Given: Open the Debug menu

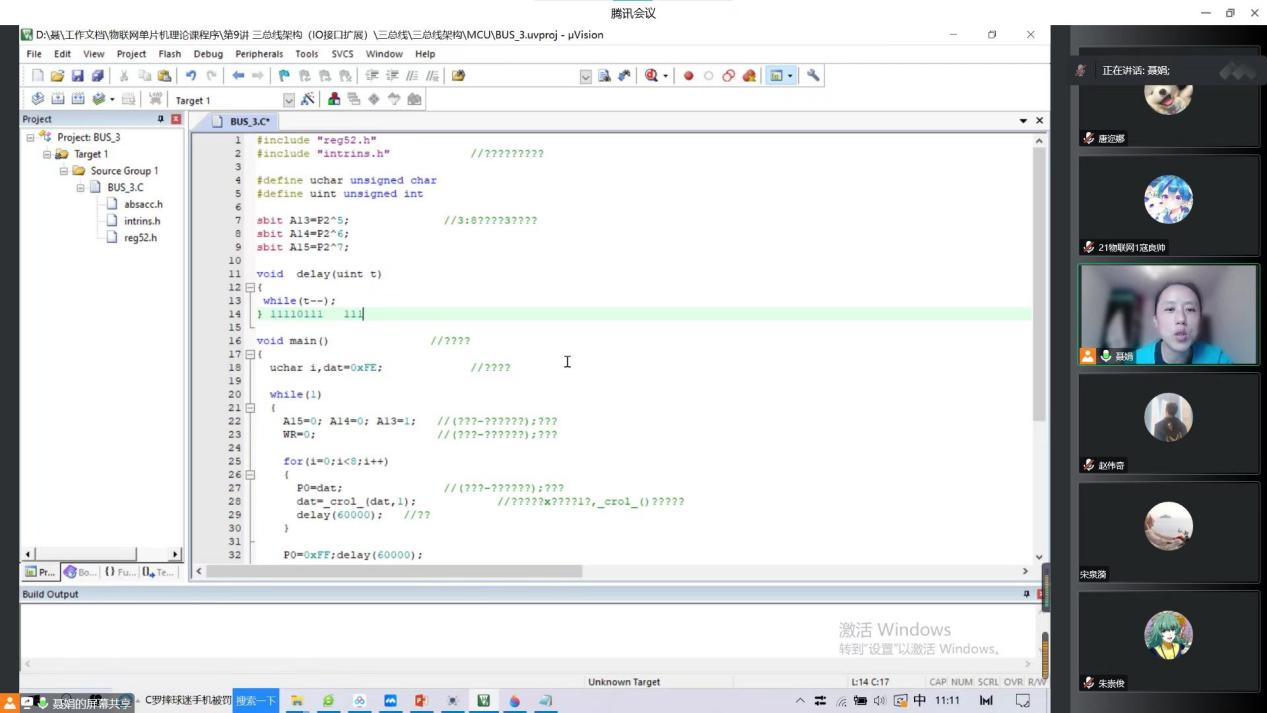Looking at the screenshot, I should point(208,54).
